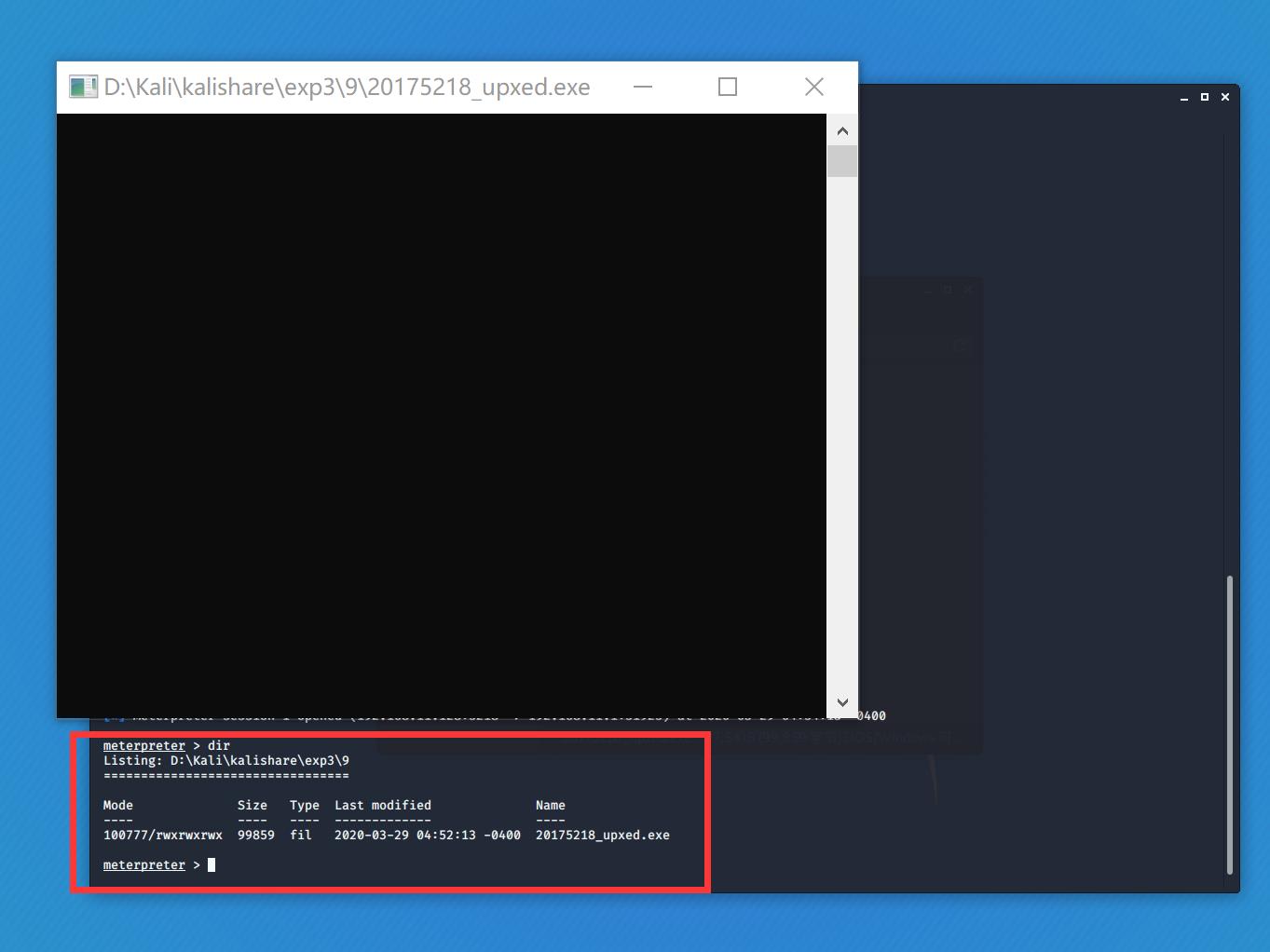Maximize the dark terminal window behind

(x=1205, y=97)
